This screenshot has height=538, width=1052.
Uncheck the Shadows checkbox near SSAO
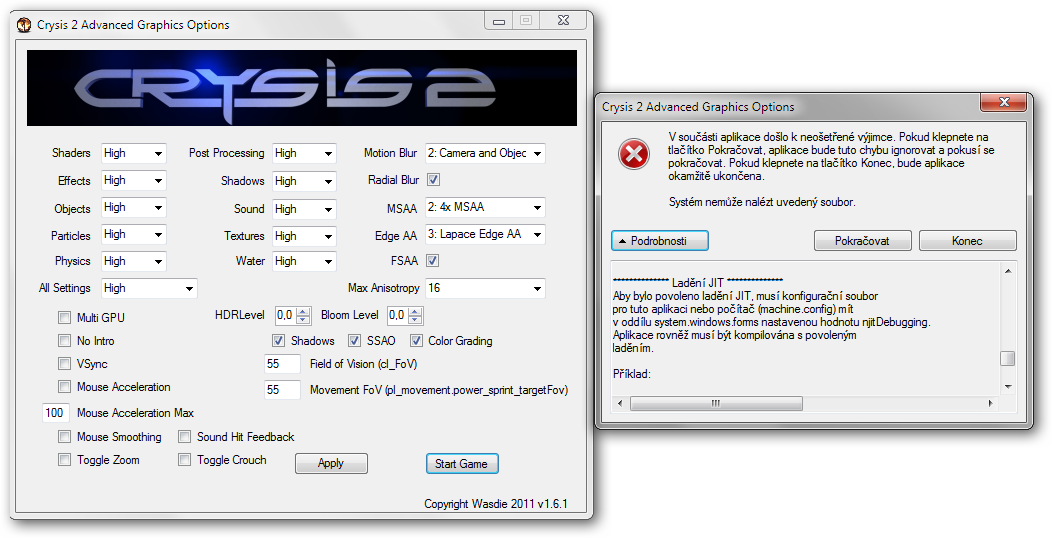pyautogui.click(x=278, y=341)
